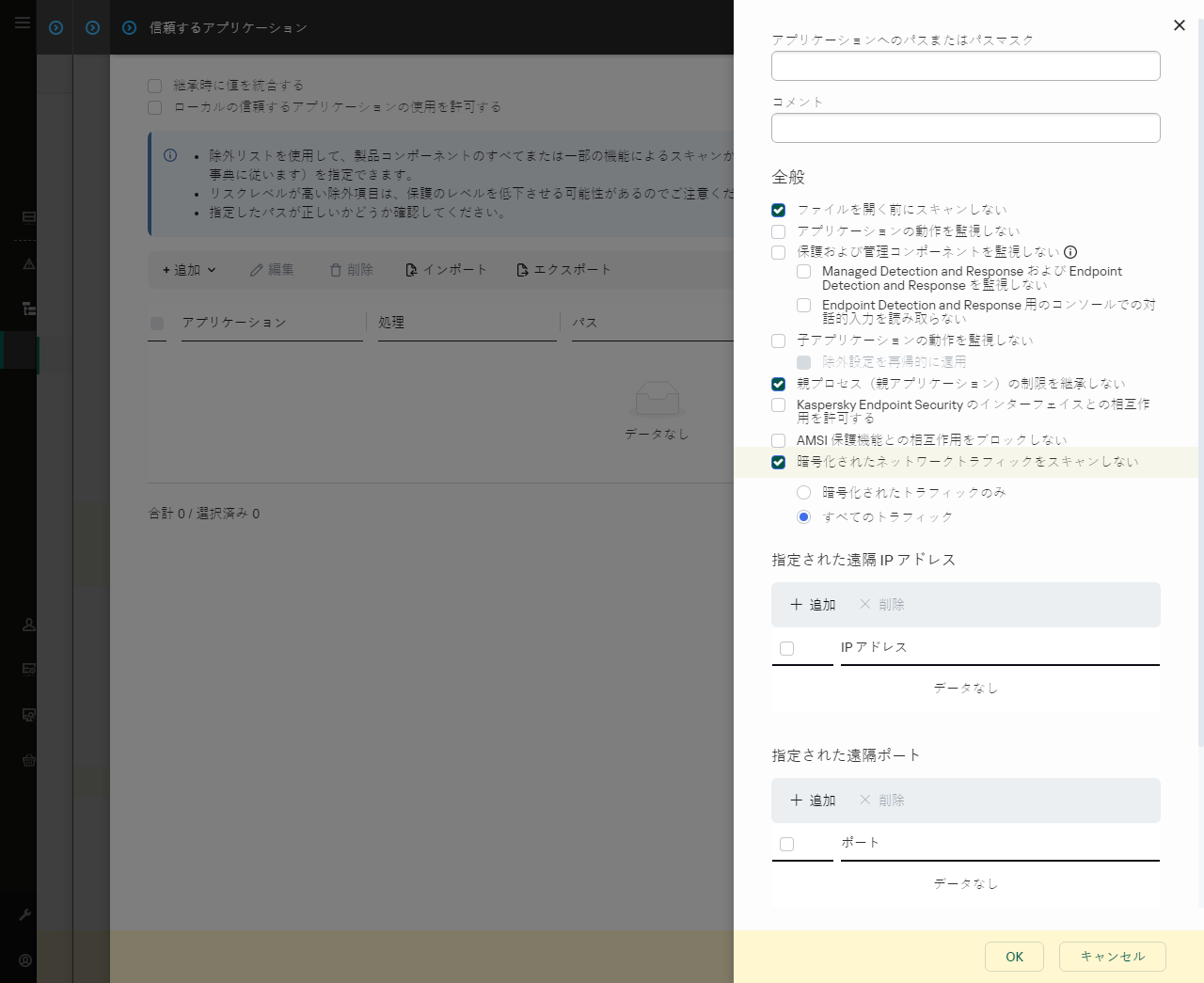This screenshot has width=1204, height=983.
Task: Enable the 継承時に値を統合する checkbox
Action: click(154, 85)
